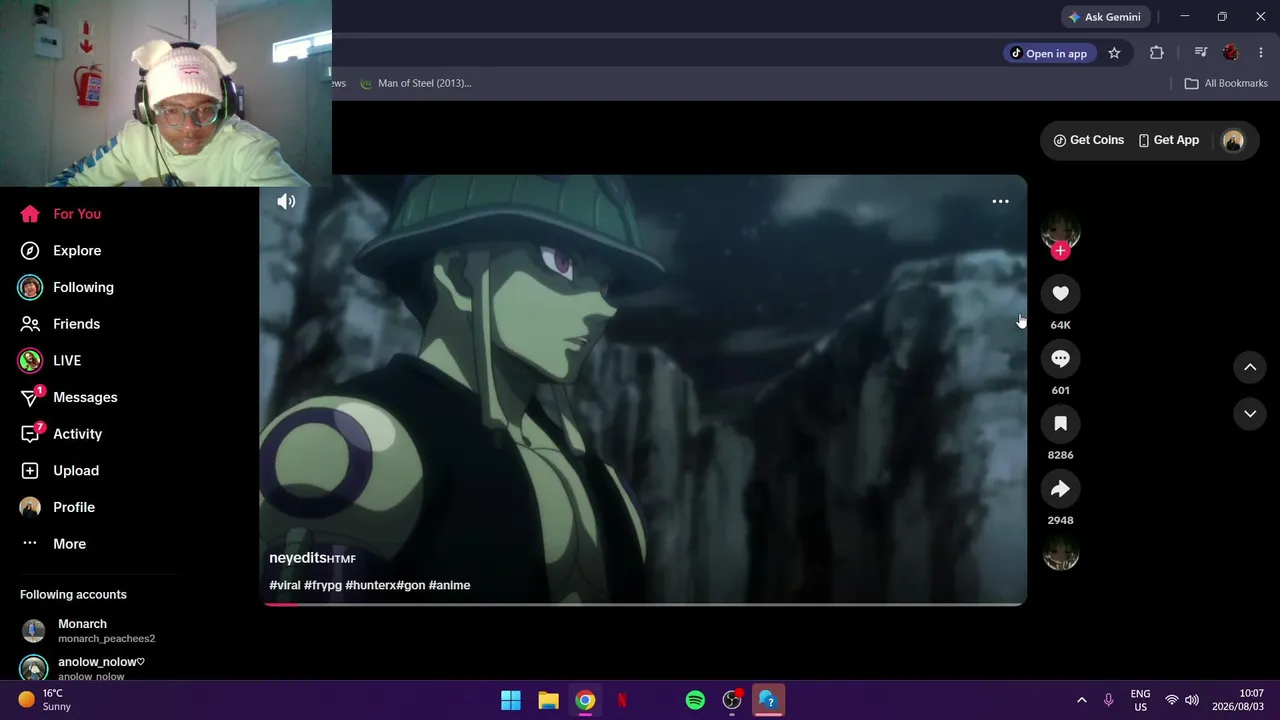The height and width of the screenshot is (720, 1280).
Task: Show hidden system tray icons
Action: [1081, 700]
